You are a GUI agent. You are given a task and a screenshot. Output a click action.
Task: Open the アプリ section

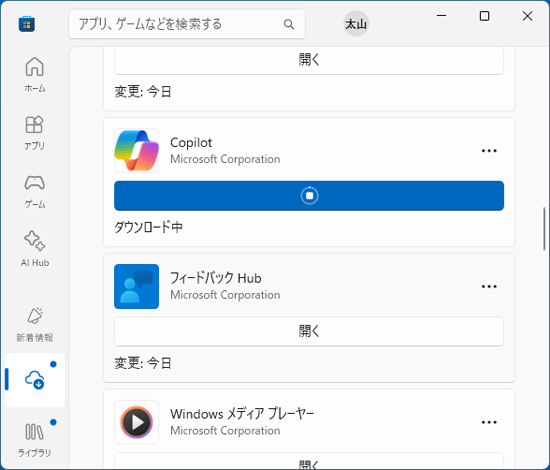pyautogui.click(x=34, y=133)
